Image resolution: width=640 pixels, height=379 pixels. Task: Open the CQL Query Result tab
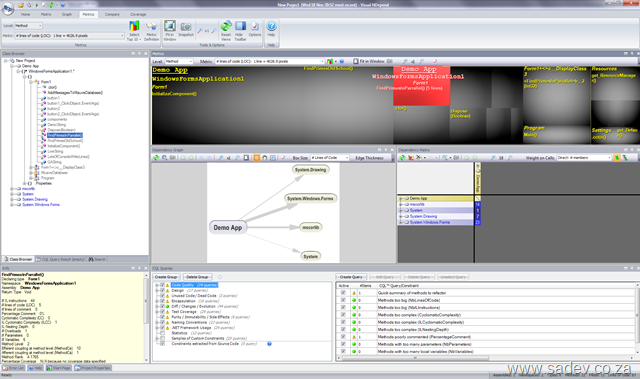(x=60, y=259)
